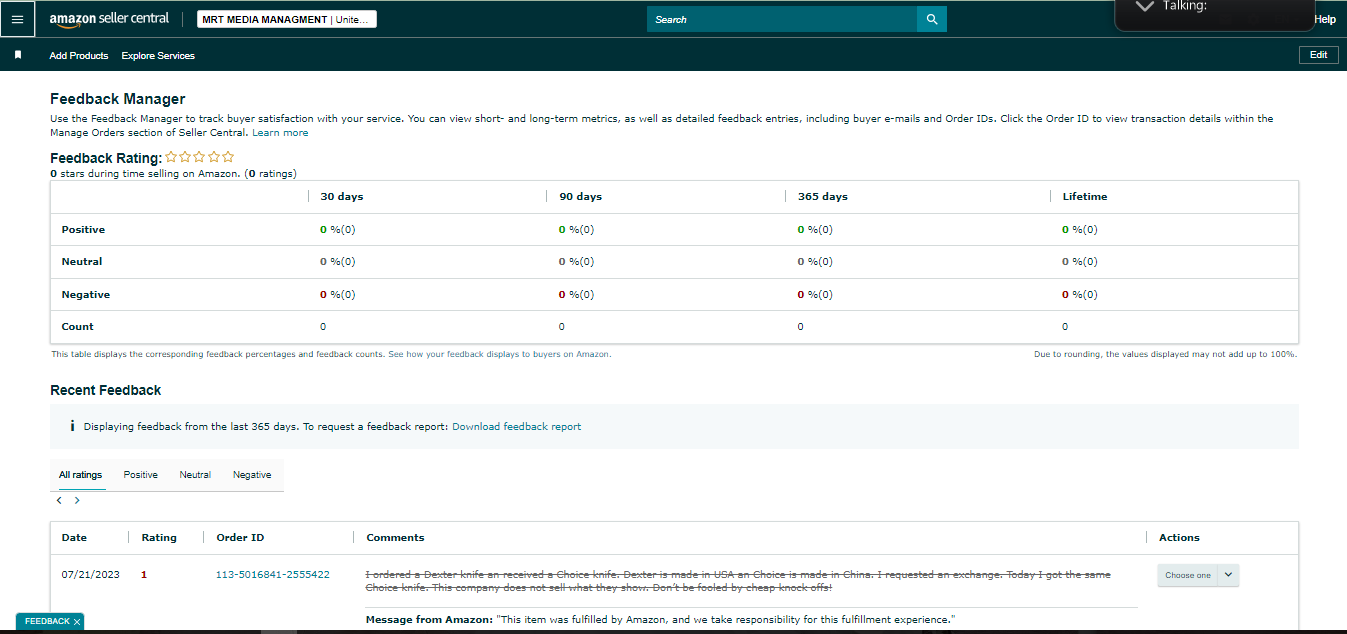Go to next feedback page arrow
The width and height of the screenshot is (1347, 634).
click(77, 500)
